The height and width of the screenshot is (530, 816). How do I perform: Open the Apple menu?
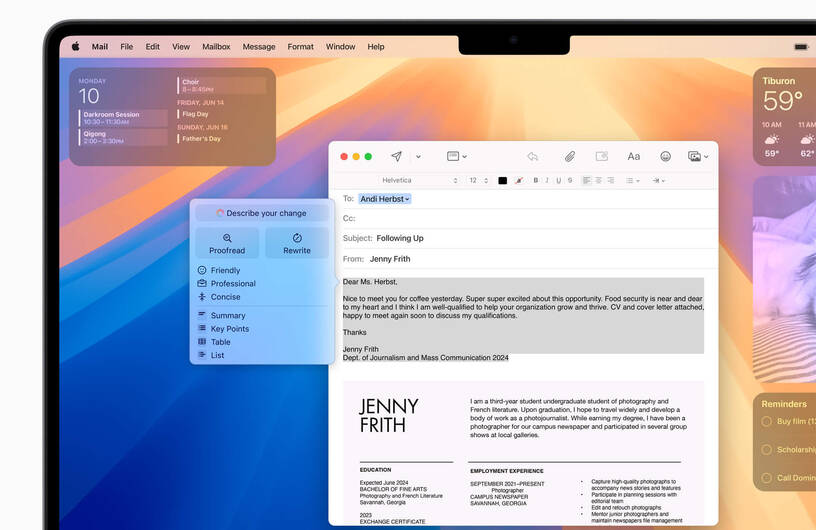click(75, 46)
